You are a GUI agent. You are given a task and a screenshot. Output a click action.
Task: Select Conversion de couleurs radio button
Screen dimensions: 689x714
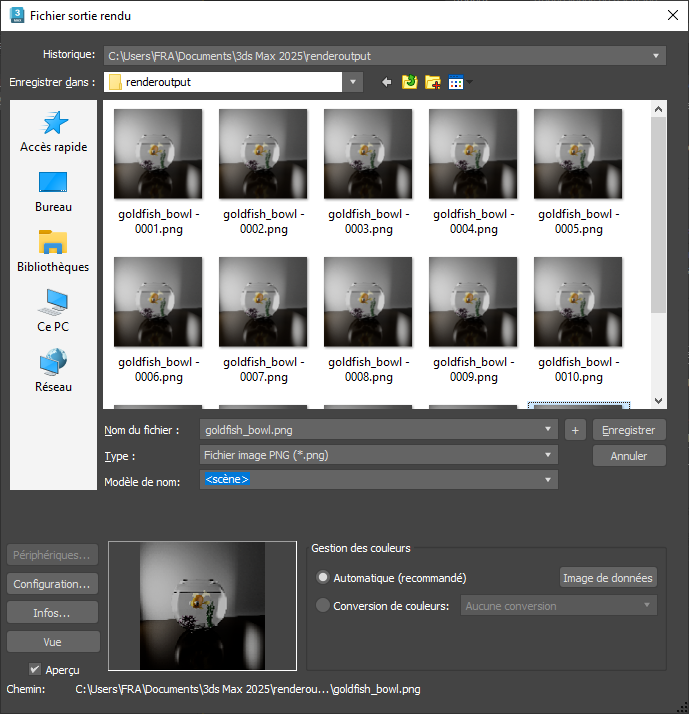click(x=323, y=605)
